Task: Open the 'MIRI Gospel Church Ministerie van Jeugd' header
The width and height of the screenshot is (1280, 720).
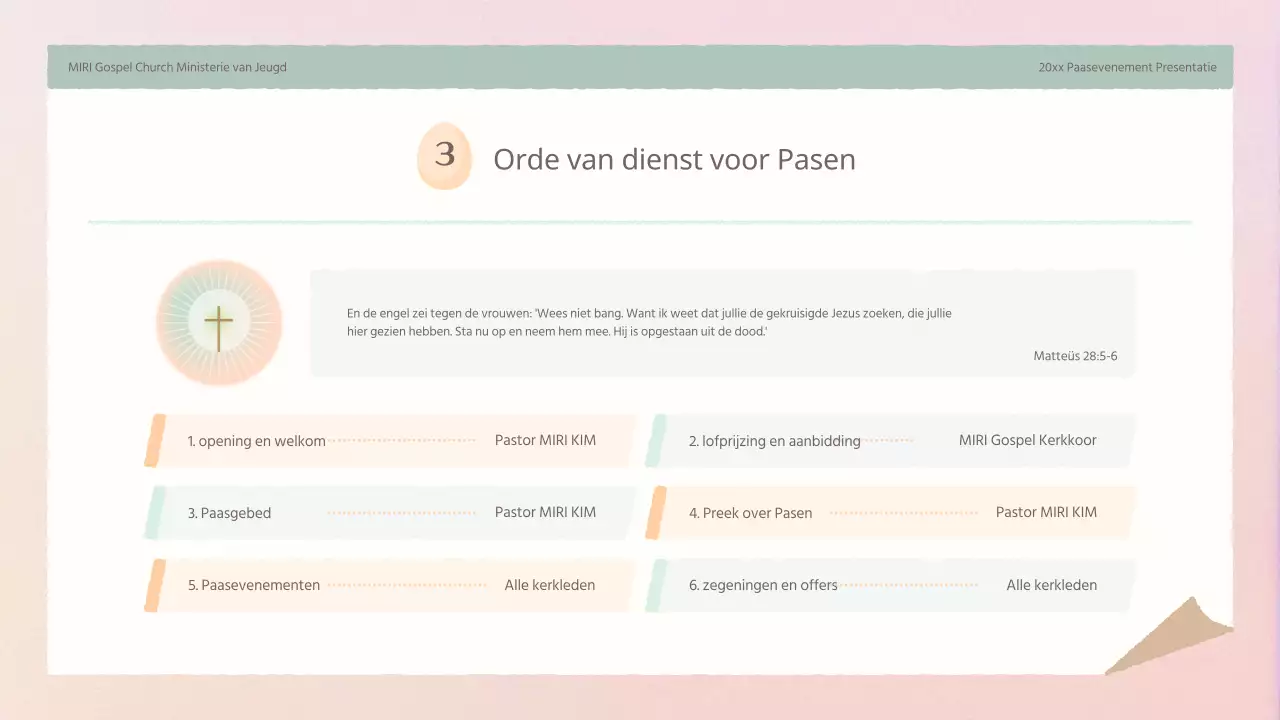Action: 176,67
